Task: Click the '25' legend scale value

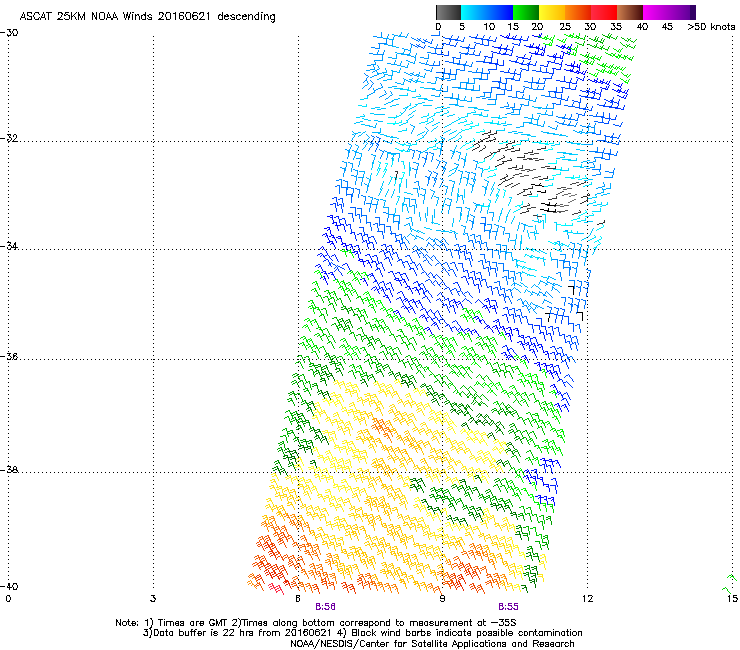Action: (x=565, y=27)
